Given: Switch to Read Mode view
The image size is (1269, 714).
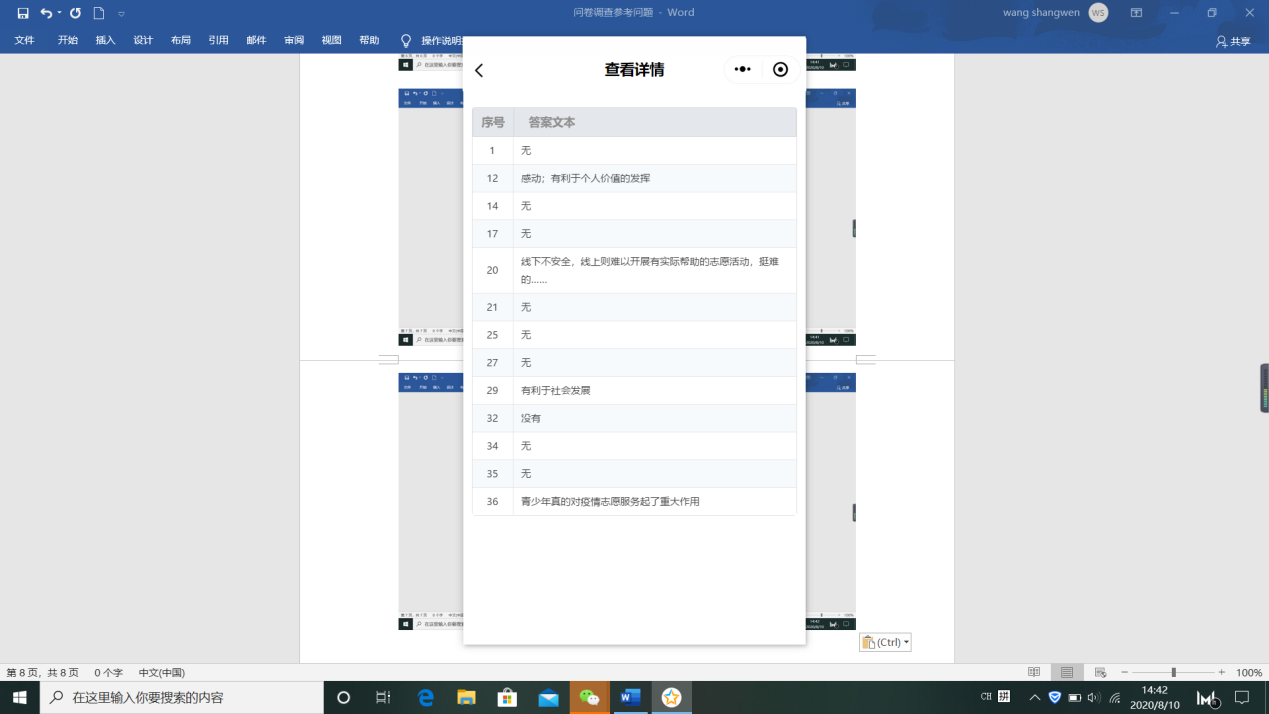Looking at the screenshot, I should coord(1034,672).
